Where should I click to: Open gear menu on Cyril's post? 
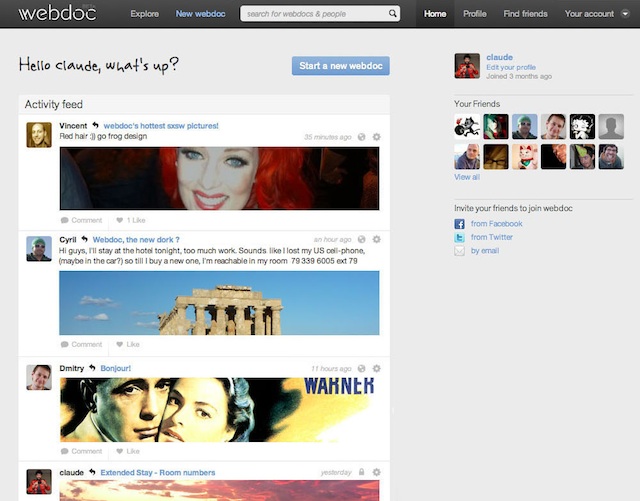(x=376, y=240)
